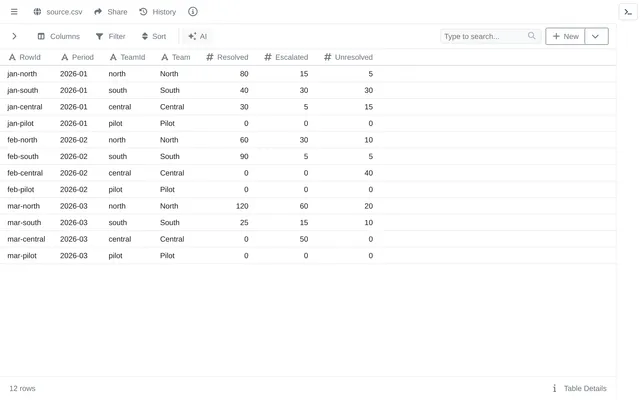Image resolution: width=640 pixels, height=400 pixels.
Task: Select the Unresolved column header label
Action: click(353, 57)
